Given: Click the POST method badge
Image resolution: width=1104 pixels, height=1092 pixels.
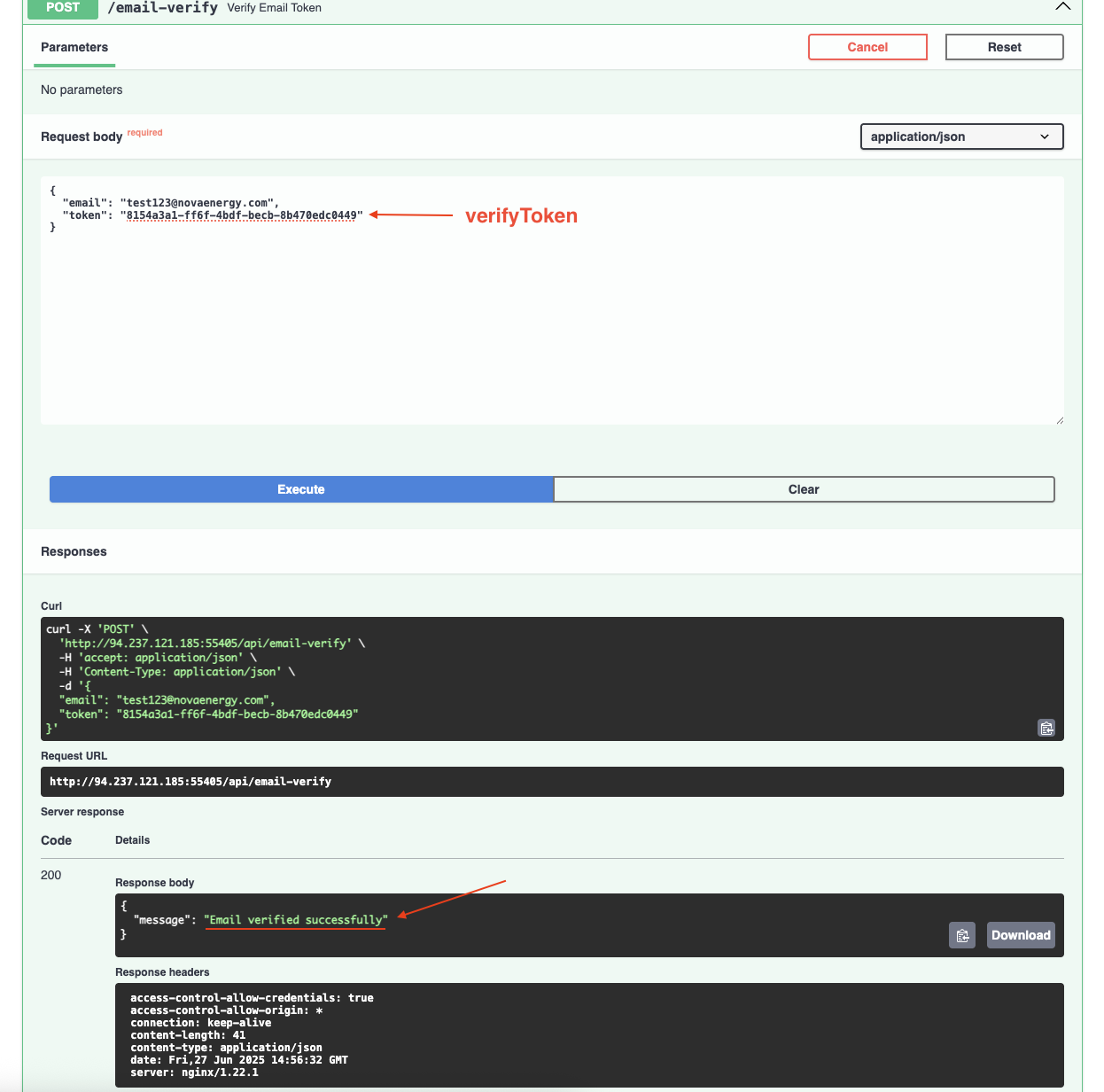Looking at the screenshot, I should tap(63, 7).
